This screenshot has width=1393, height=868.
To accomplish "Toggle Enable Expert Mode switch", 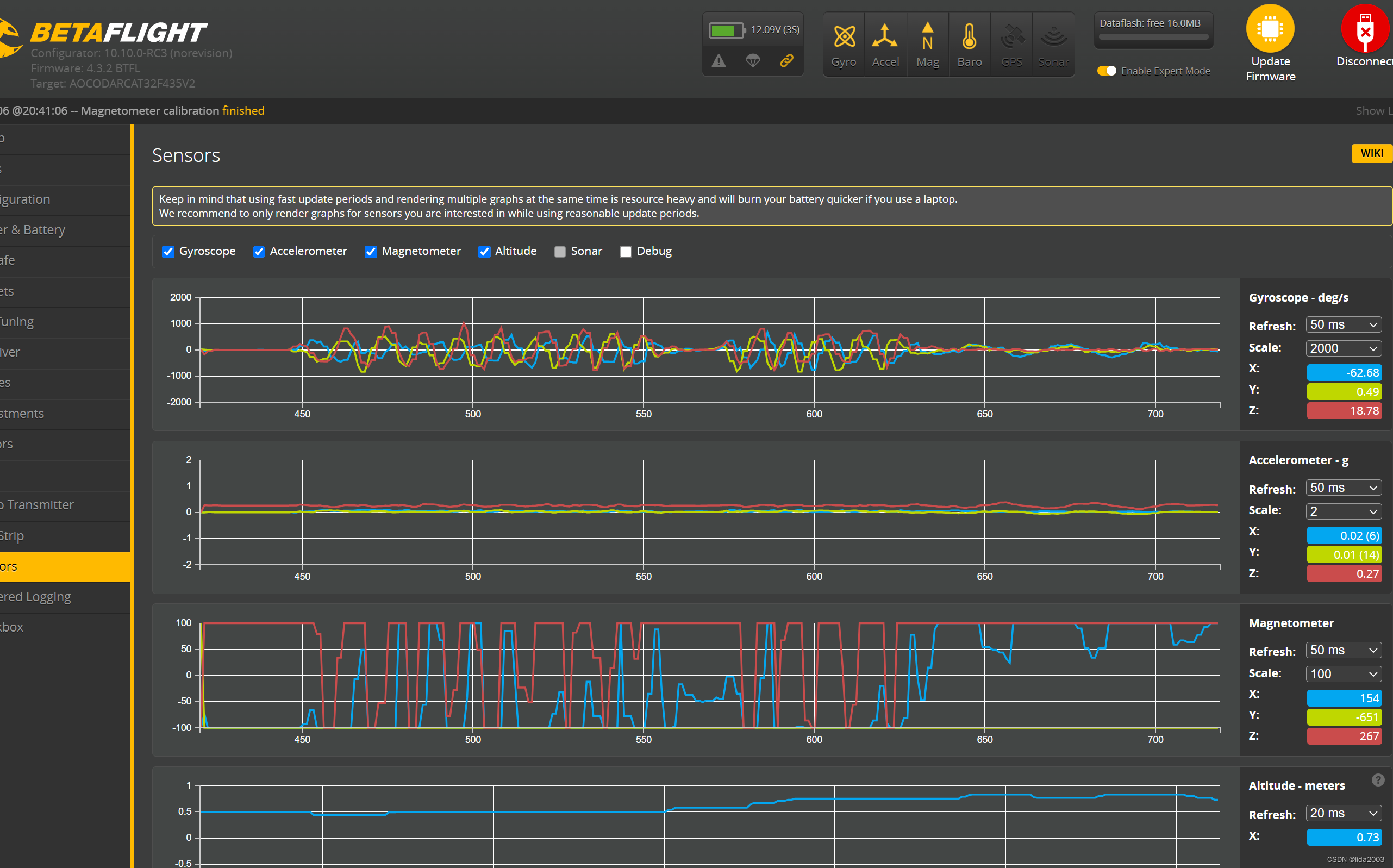I will point(1107,71).
